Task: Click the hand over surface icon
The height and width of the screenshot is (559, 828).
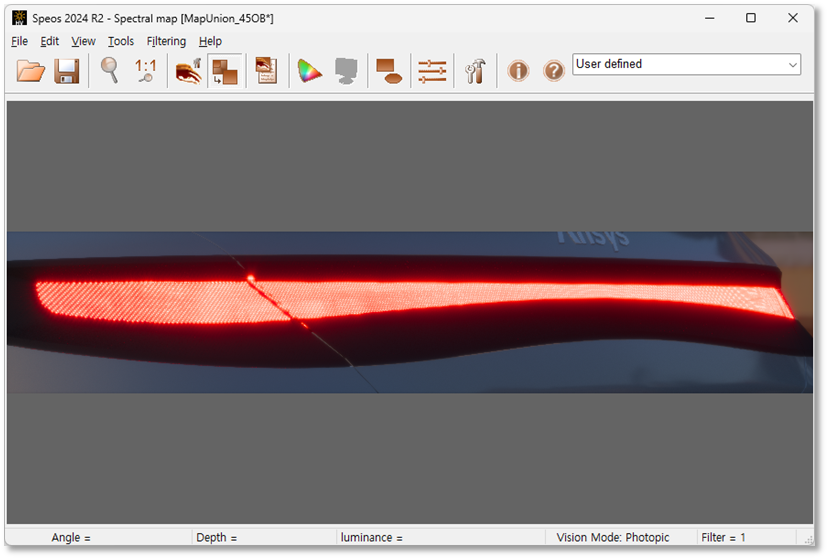Action: tap(188, 71)
